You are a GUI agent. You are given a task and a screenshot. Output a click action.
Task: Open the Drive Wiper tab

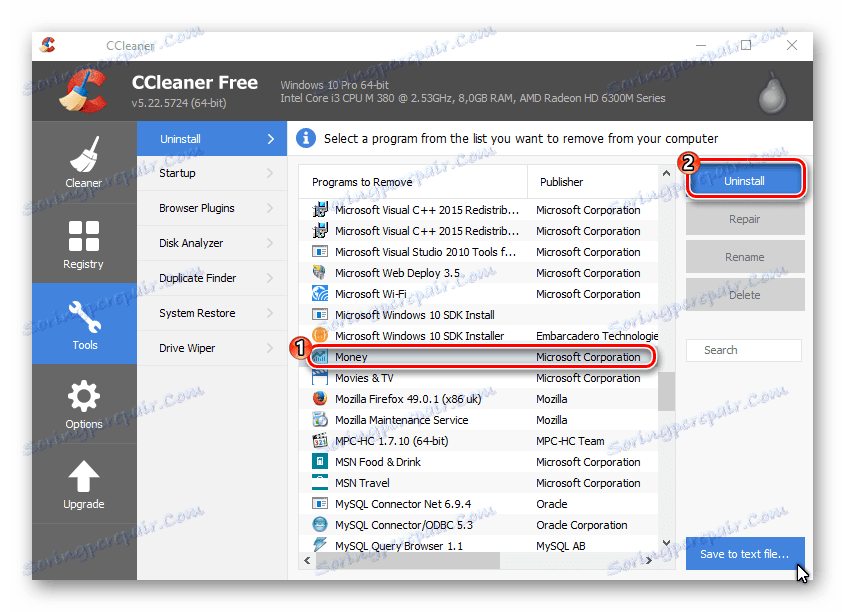pyautogui.click(x=212, y=349)
